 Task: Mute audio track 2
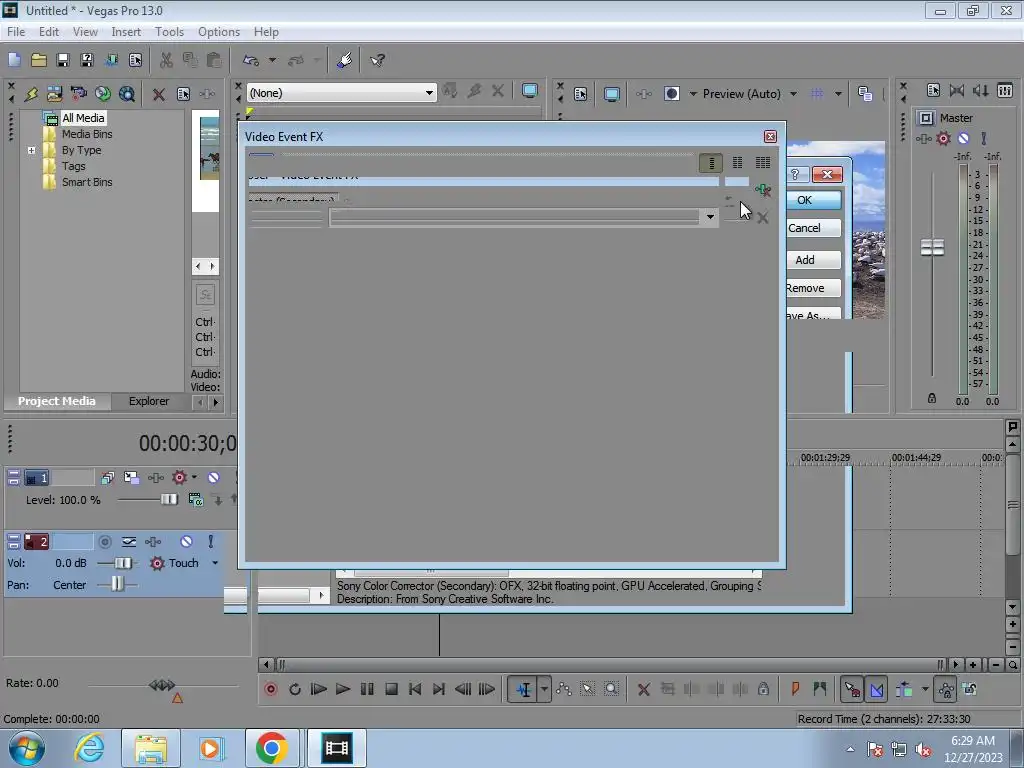[x=186, y=541]
